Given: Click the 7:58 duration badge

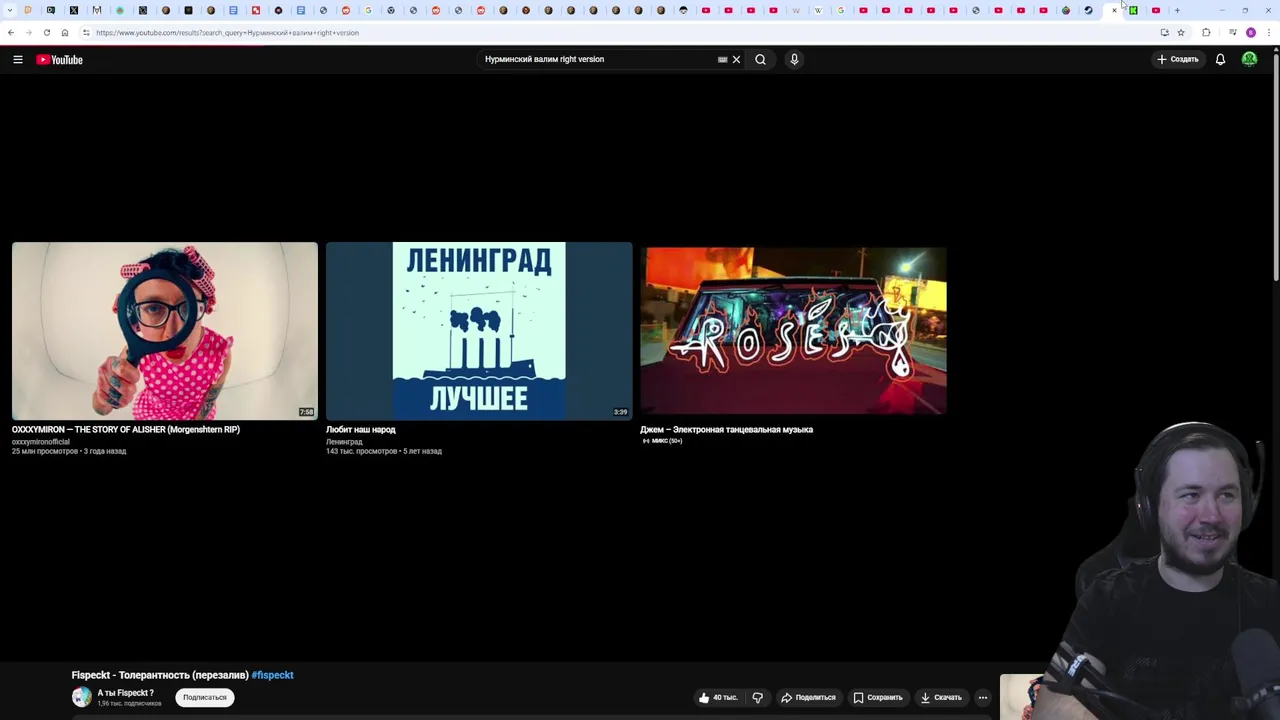Looking at the screenshot, I should coord(306,412).
